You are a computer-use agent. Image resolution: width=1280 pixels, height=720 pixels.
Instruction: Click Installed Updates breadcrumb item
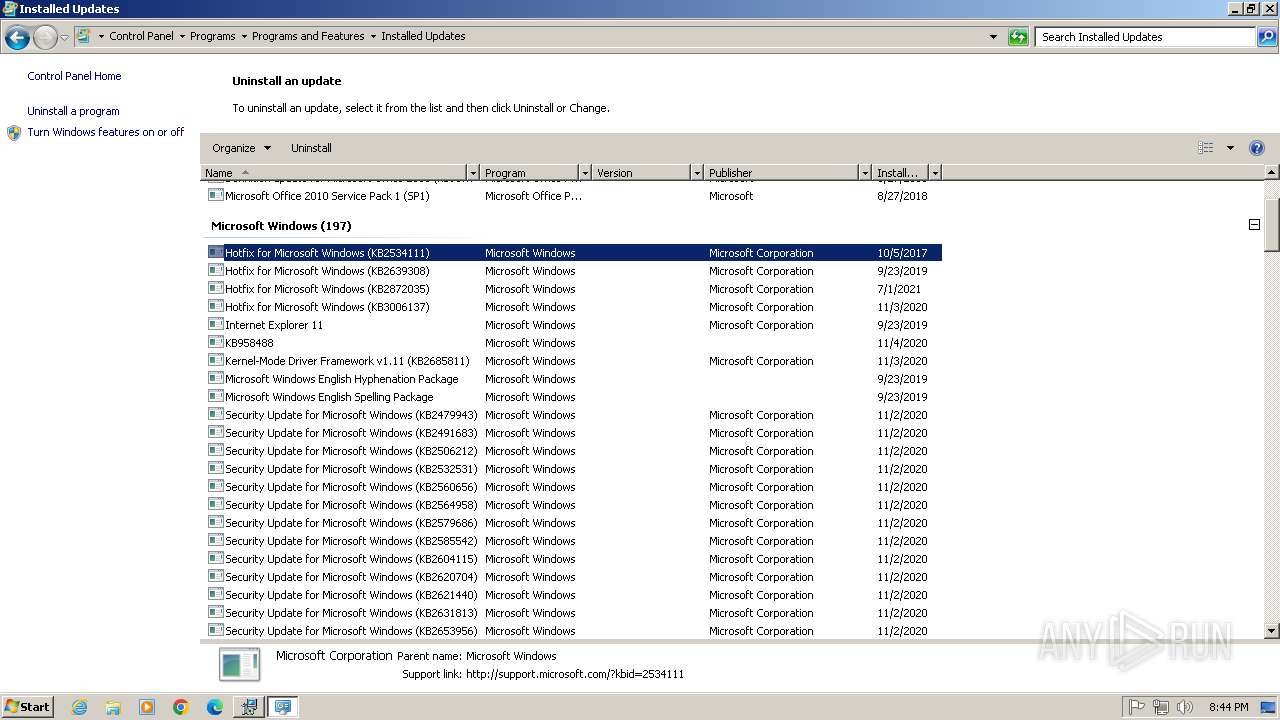click(x=423, y=36)
